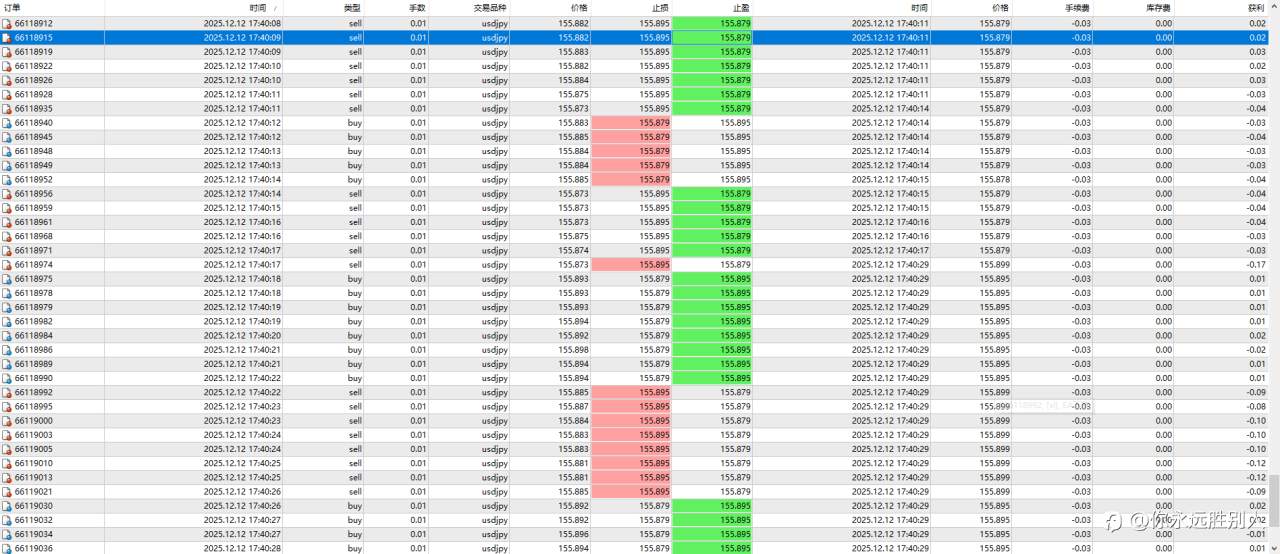The image size is (1280, 554).
Task: Click the buy order icon for 66119030
Action: [7, 506]
